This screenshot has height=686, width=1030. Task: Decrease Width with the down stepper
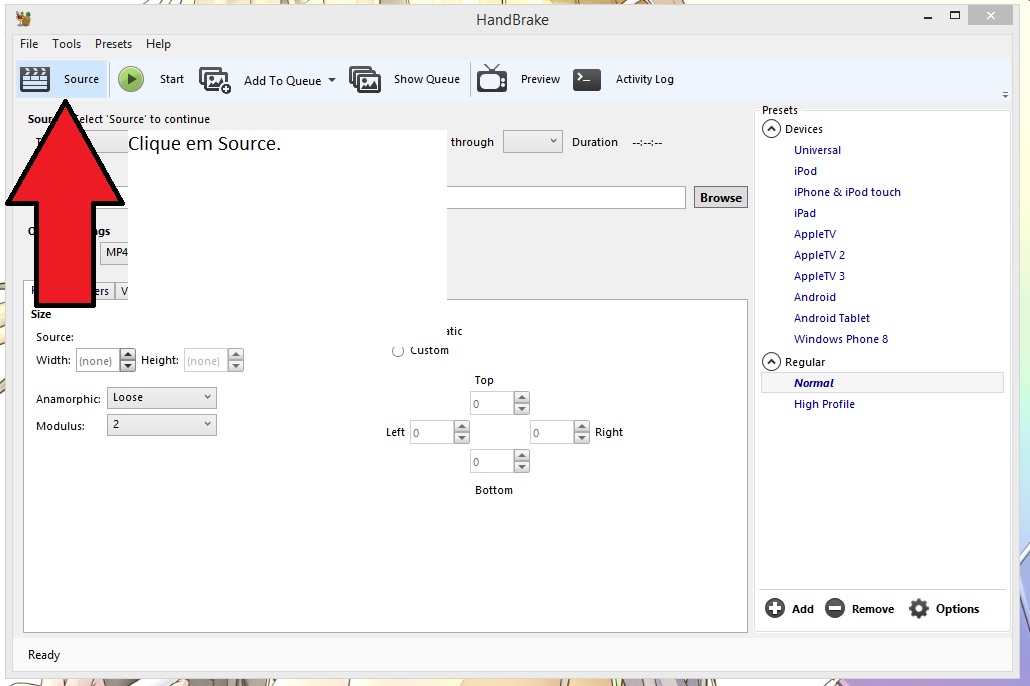pyautogui.click(x=128, y=365)
